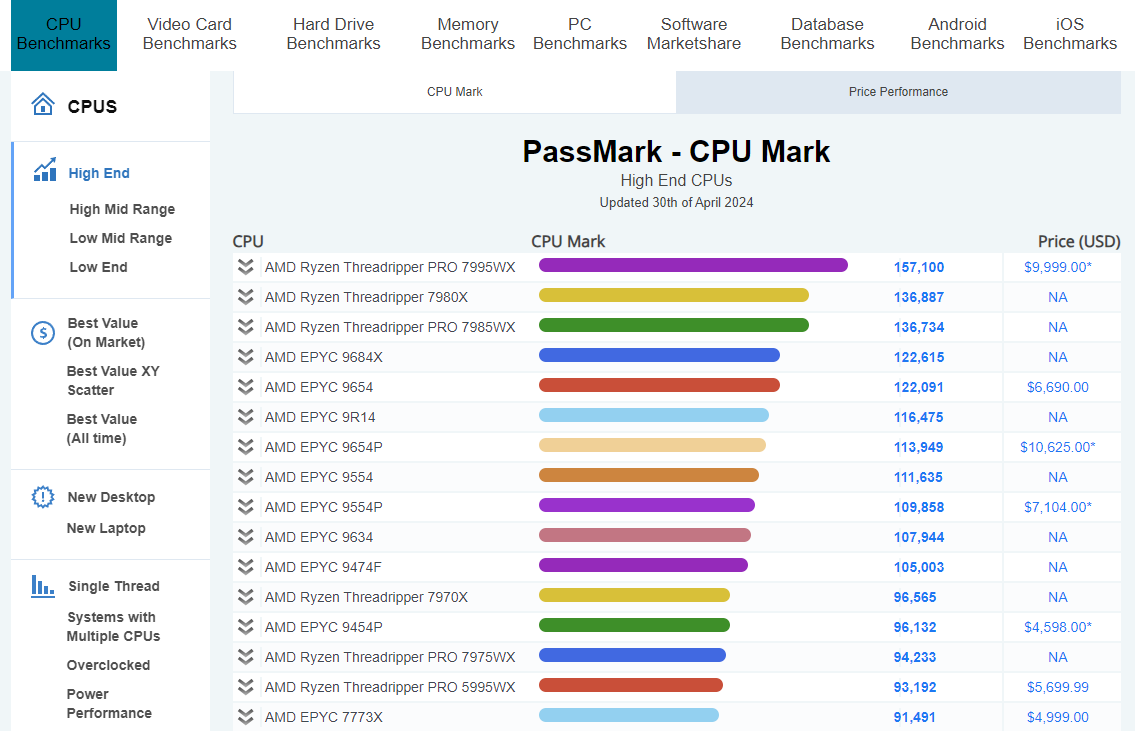Screen dimensions: 1135x731
Task: Click the purple benchmark bar for Threadripper PRO 7995WX
Action: [x=693, y=266]
